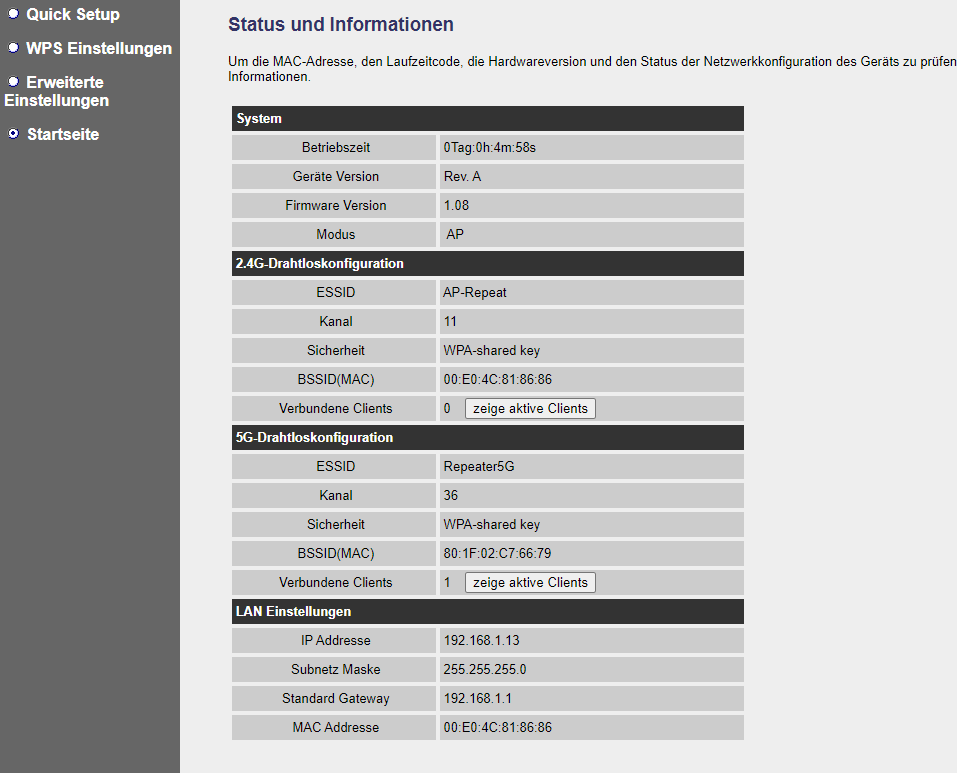The image size is (957, 773).
Task: Click the System section header bar
Action: 487,119
